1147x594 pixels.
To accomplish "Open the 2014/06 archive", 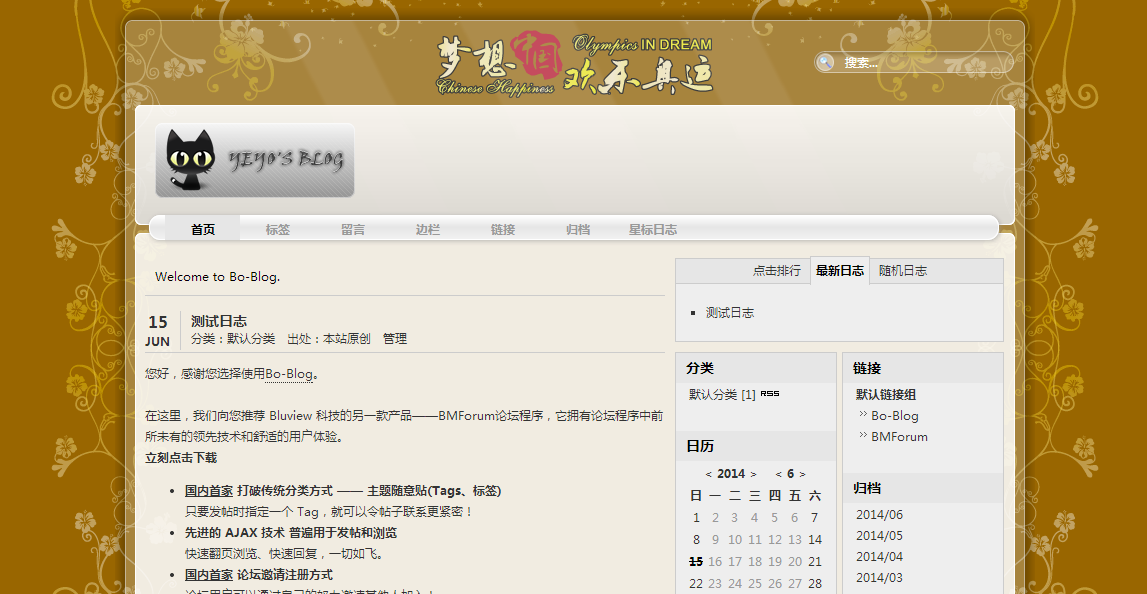I will coord(879,515).
